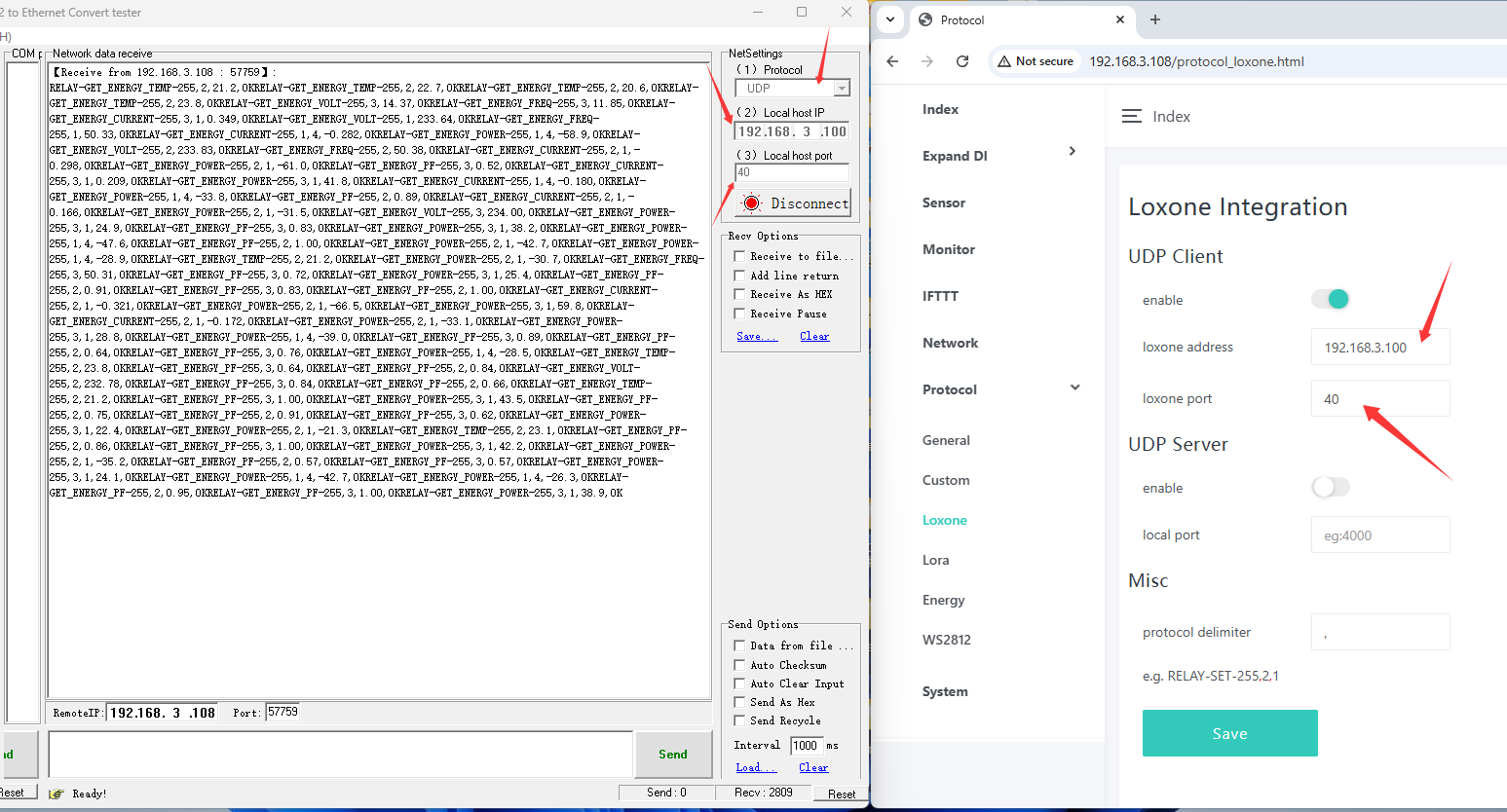The image size is (1507, 812).
Task: Open the UDP protocol dropdown
Action: (x=842, y=89)
